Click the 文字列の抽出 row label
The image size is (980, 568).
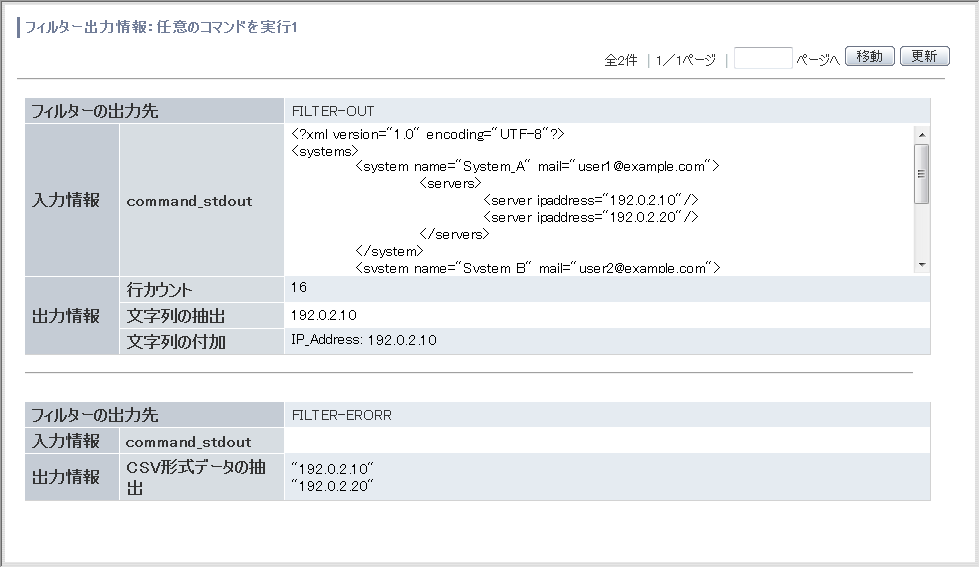tap(176, 316)
